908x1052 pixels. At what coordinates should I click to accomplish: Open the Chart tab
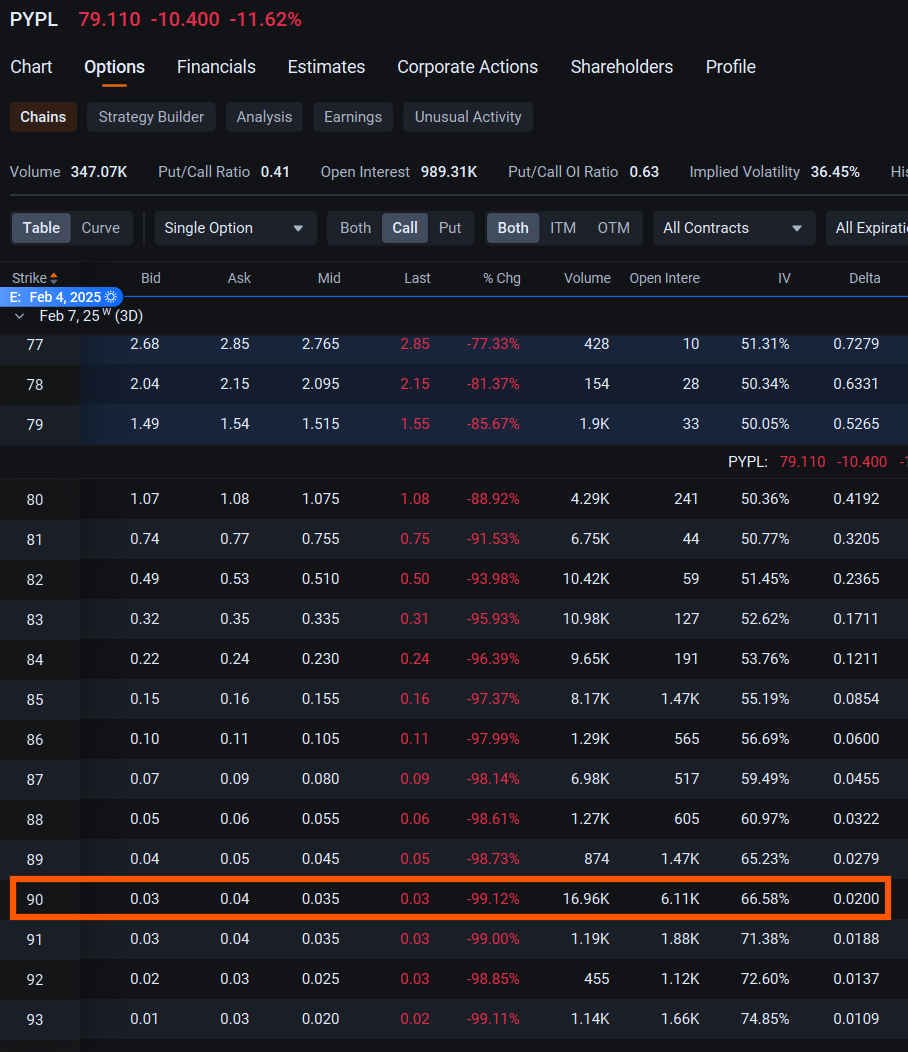[31, 67]
